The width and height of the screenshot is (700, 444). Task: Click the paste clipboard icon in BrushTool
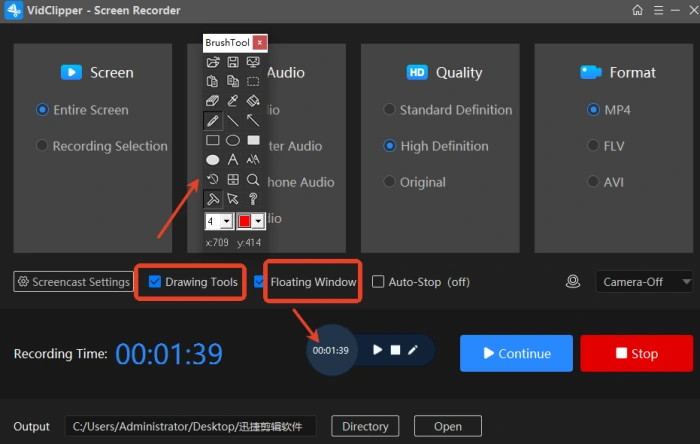[x=212, y=81]
